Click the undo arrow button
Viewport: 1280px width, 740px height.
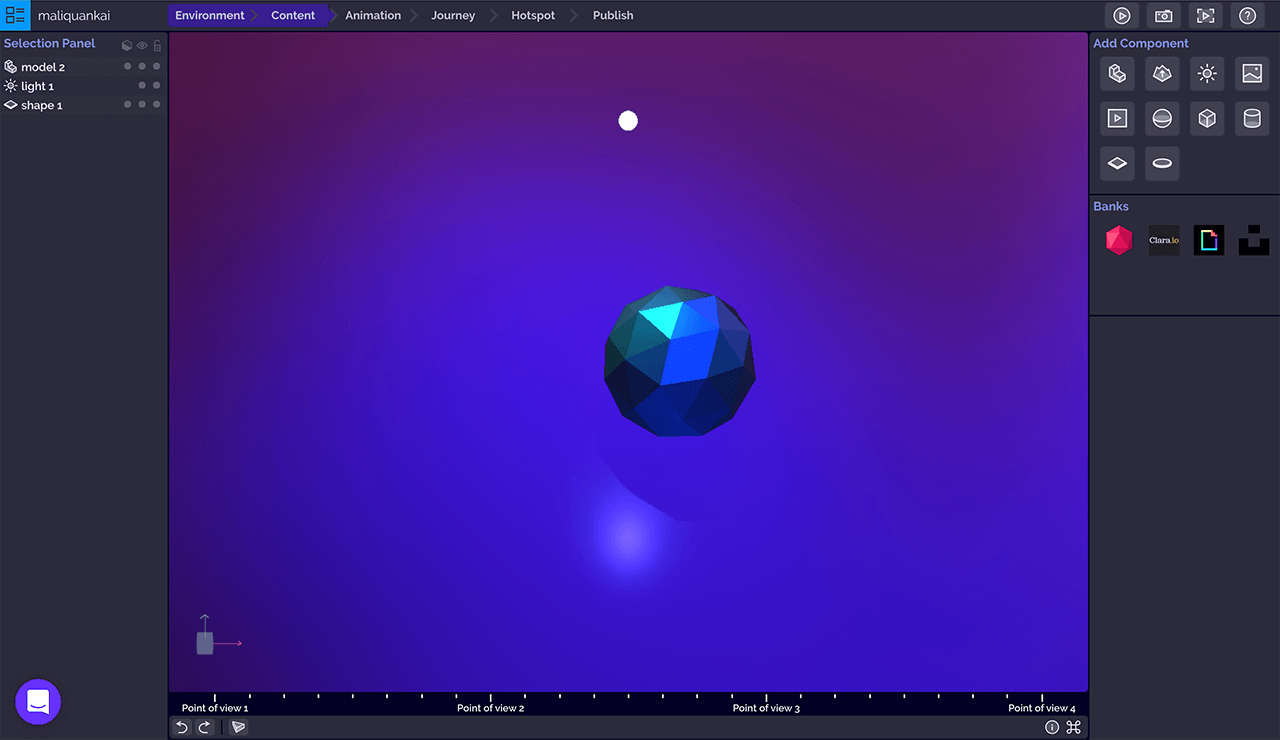tap(182, 727)
